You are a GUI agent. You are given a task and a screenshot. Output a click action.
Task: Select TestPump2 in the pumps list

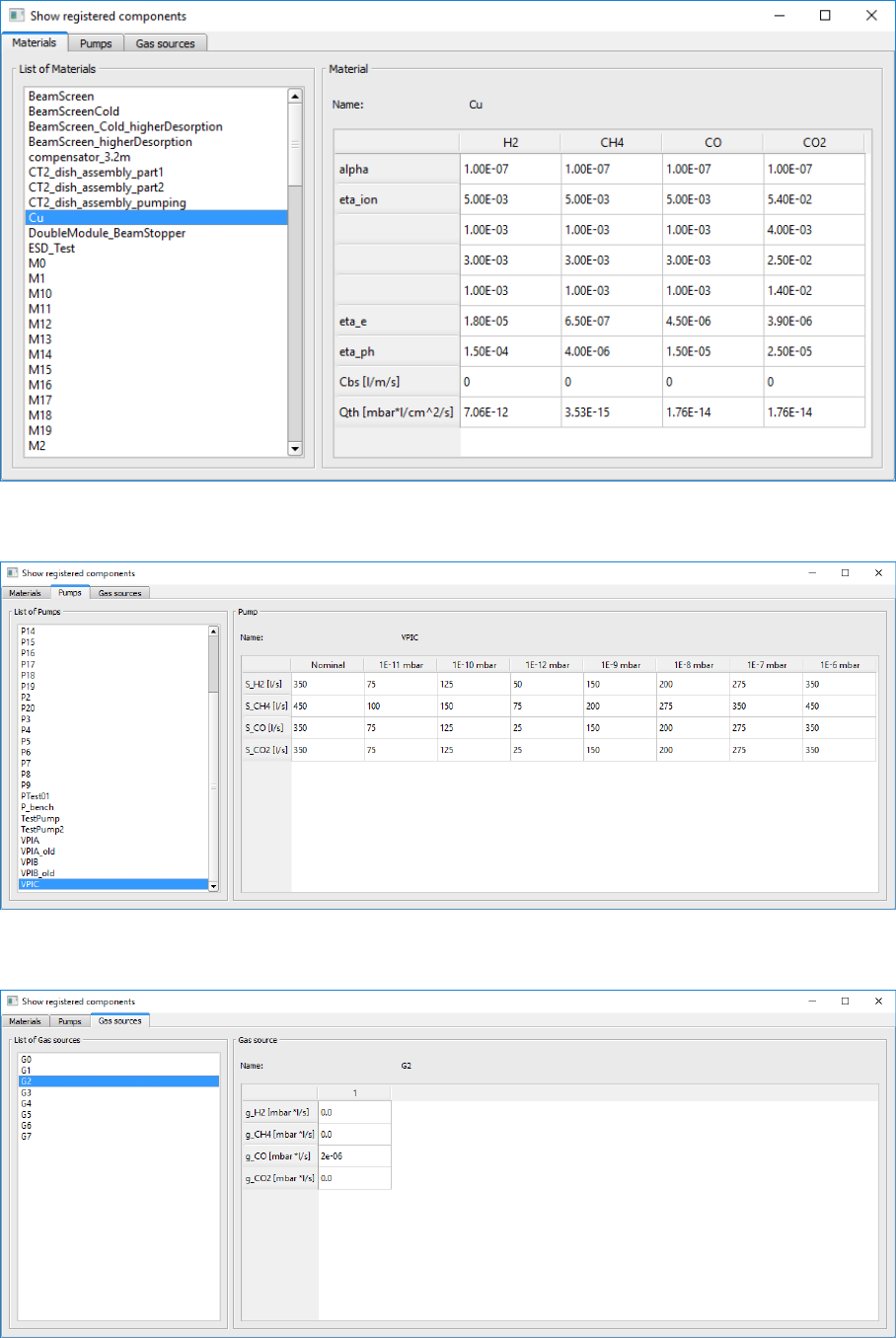coord(42,830)
